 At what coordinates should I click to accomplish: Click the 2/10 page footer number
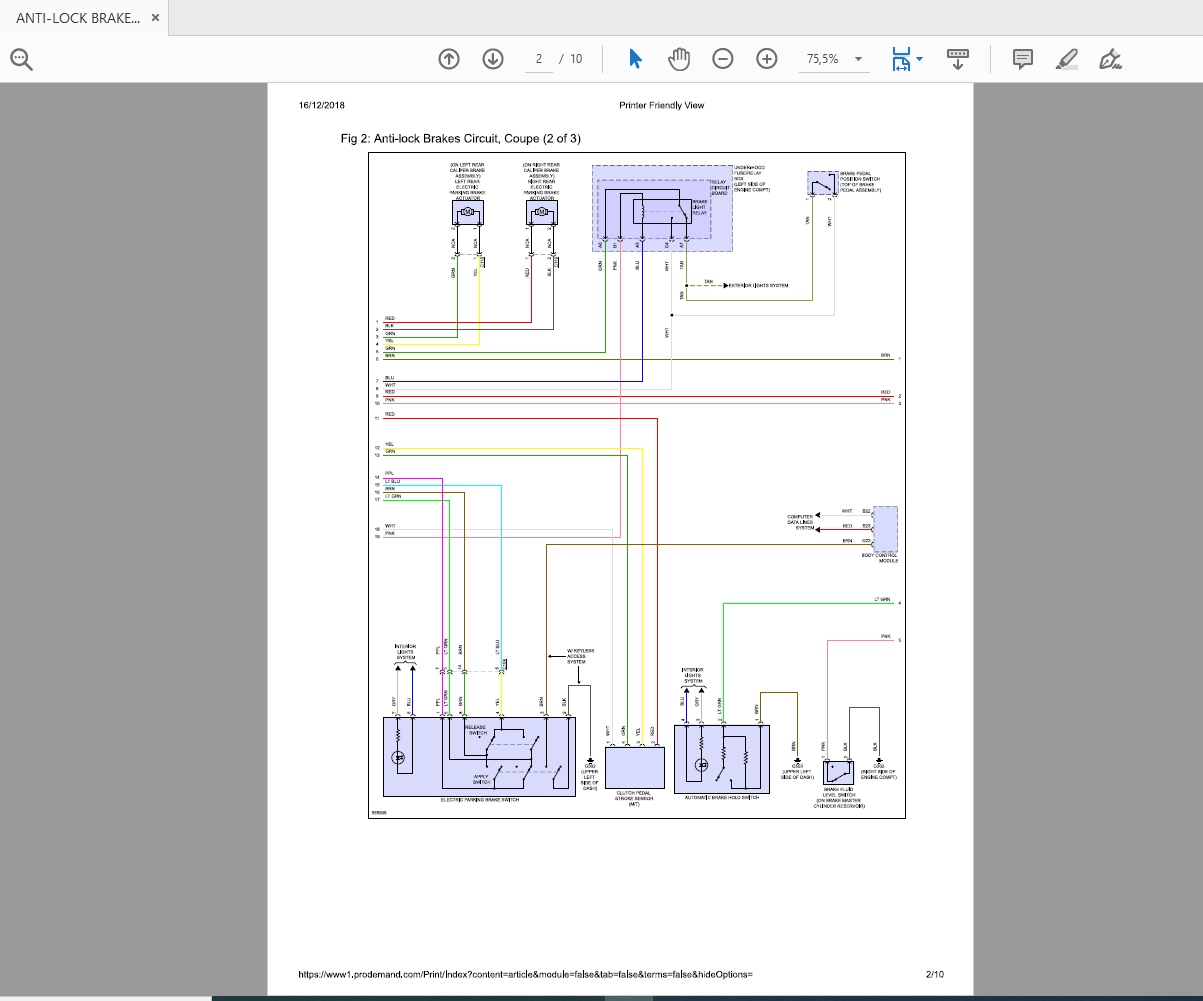(x=934, y=974)
